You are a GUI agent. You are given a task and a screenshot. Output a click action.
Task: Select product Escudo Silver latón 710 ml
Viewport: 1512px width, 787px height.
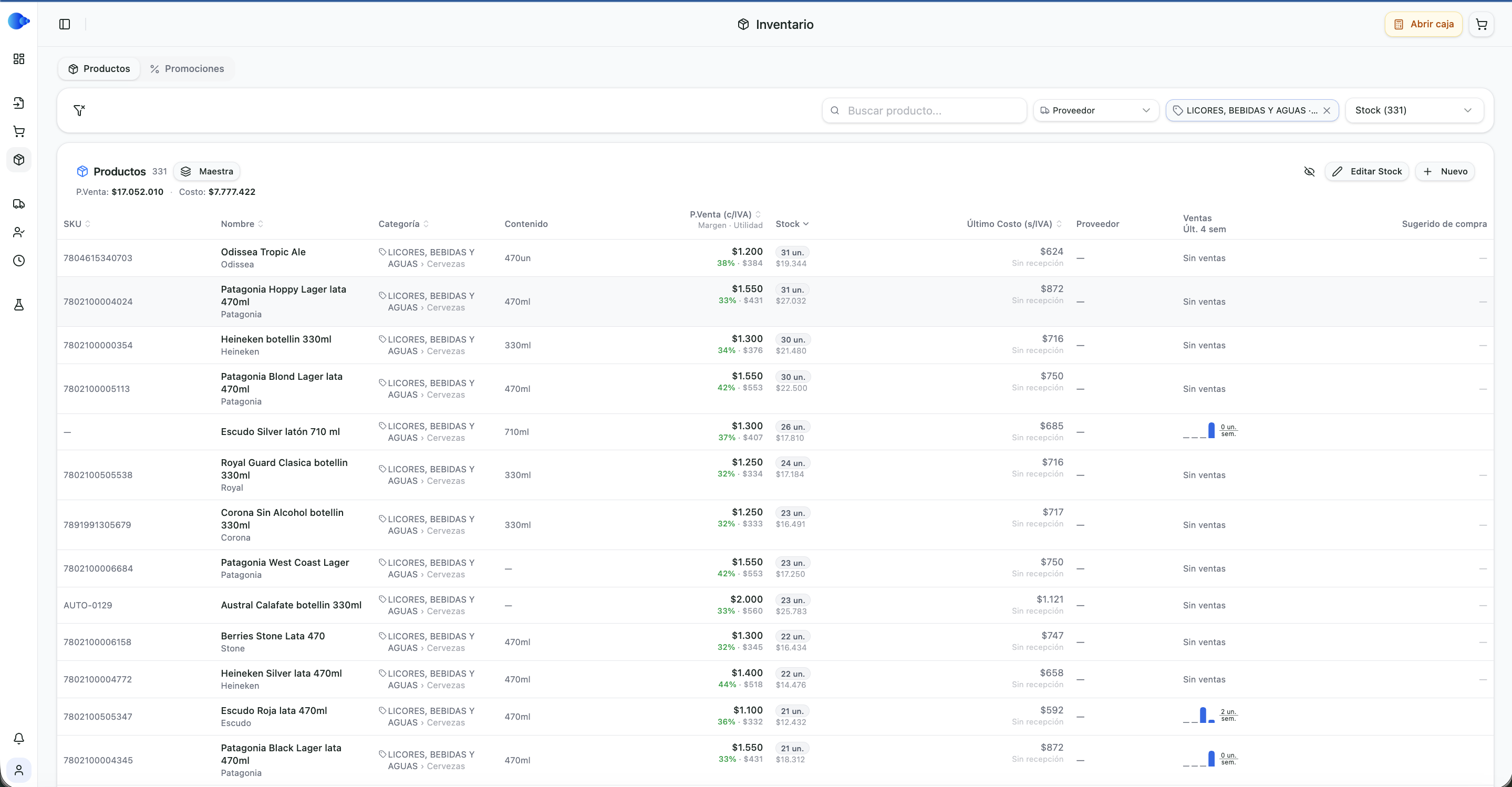[280, 431]
